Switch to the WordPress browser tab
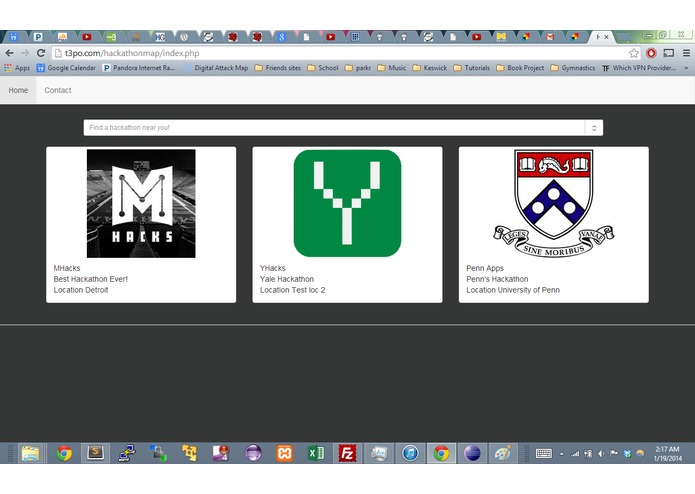Screen dimensions: 695x494 [184, 37]
